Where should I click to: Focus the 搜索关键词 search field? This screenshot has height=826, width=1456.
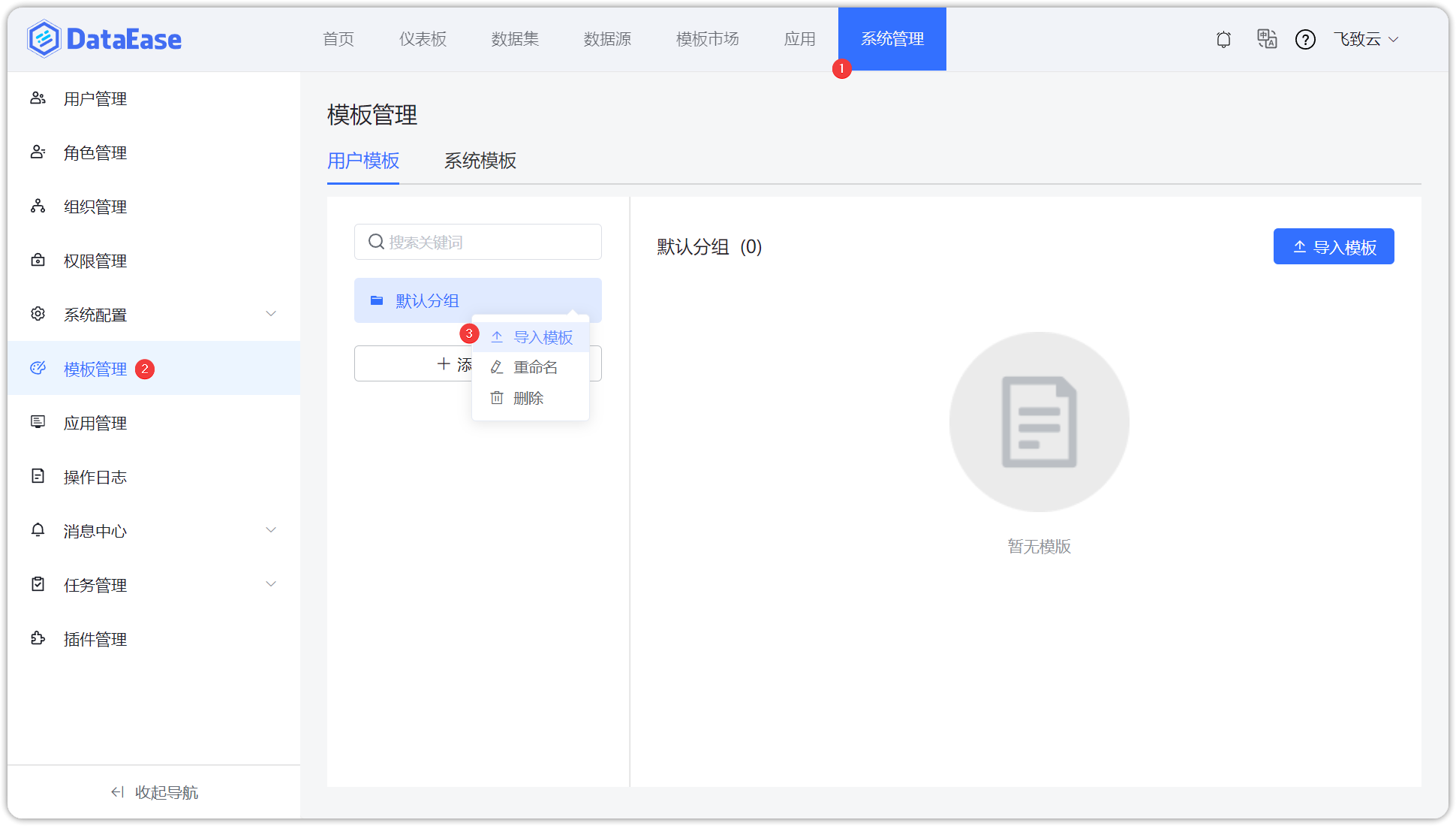[x=478, y=242]
